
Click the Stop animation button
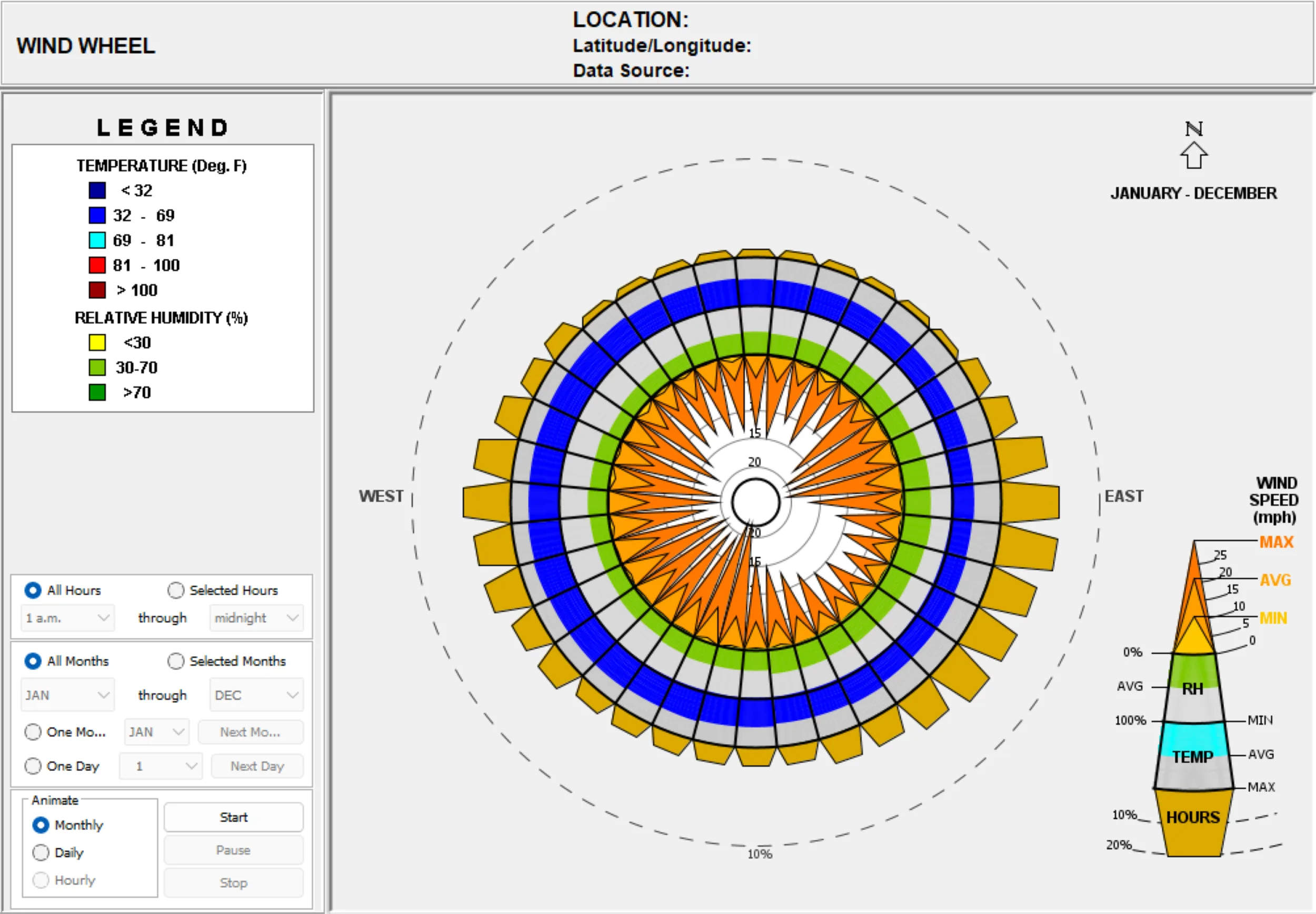[x=233, y=882]
